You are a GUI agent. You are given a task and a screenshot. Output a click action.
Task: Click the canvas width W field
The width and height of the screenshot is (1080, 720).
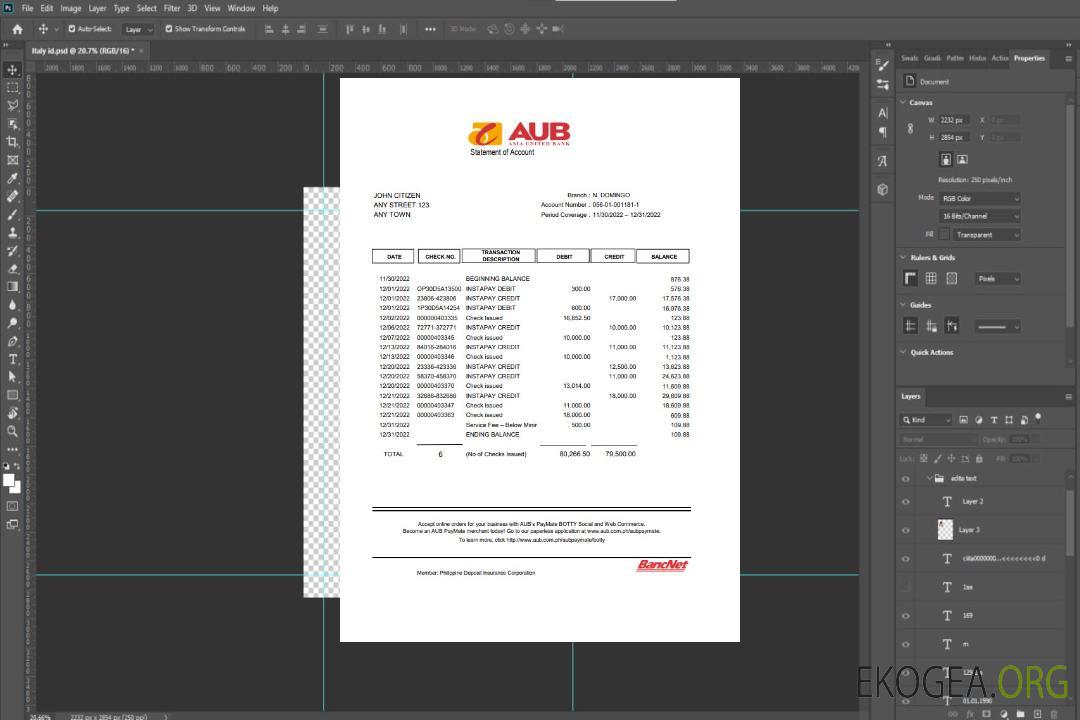[954, 120]
